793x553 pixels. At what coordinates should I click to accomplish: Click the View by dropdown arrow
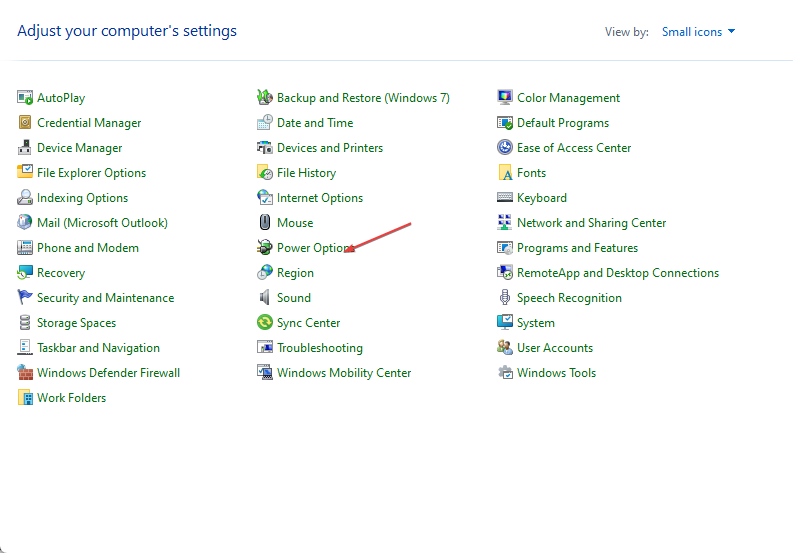point(731,31)
